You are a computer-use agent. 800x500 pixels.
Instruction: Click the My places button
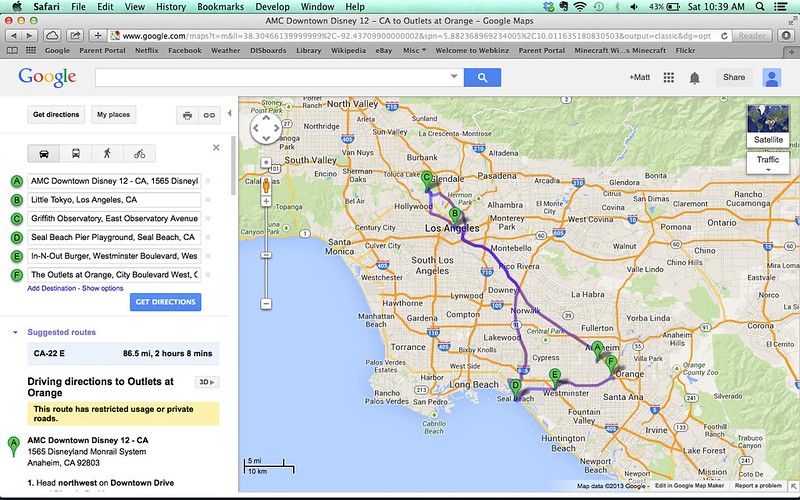coord(114,115)
